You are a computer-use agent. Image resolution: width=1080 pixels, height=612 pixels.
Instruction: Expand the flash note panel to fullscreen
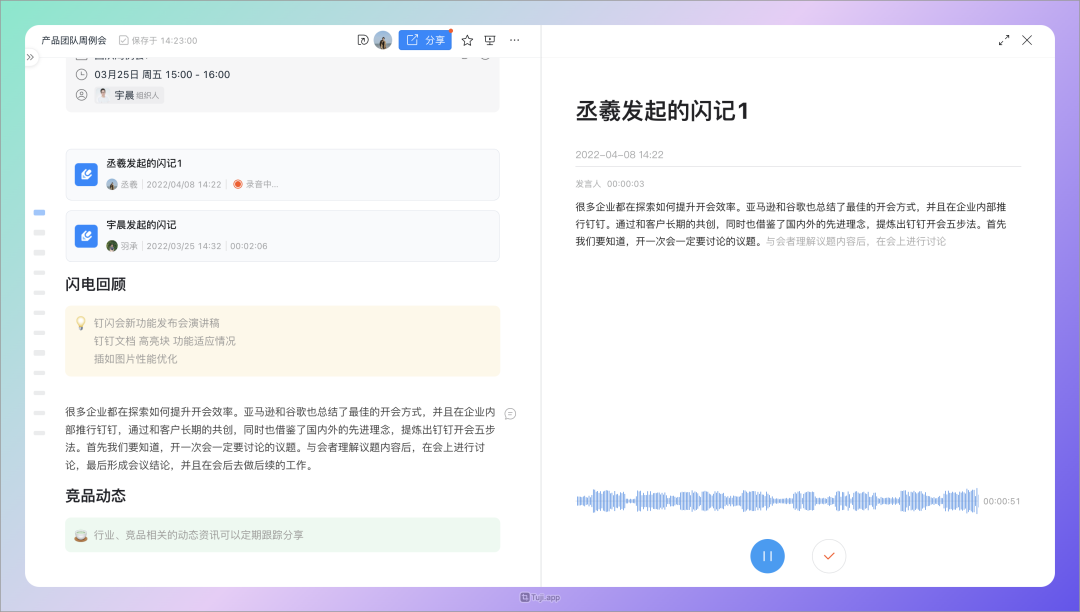point(1004,40)
